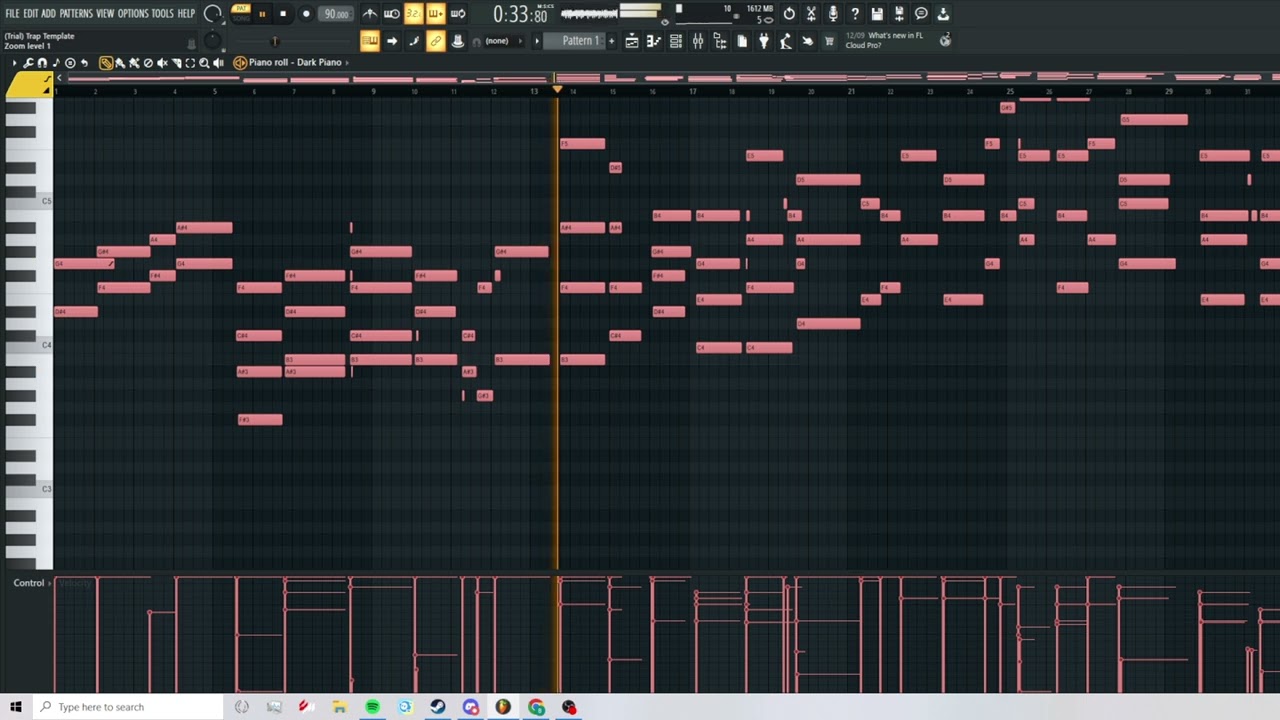Open the help question mark icon
This screenshot has width=1280, height=720.
855,14
